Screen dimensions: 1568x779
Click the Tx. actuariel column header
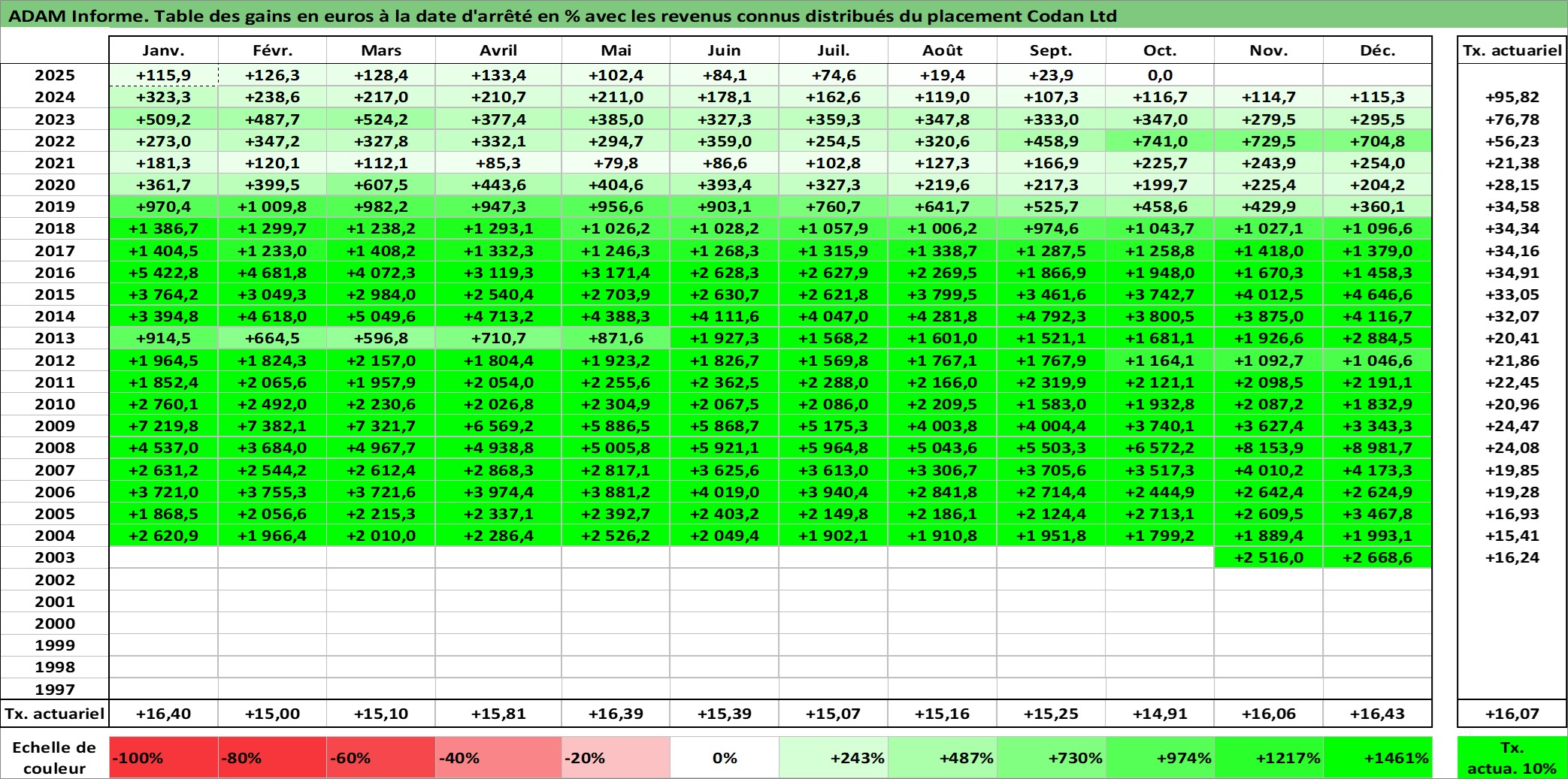click(1512, 50)
